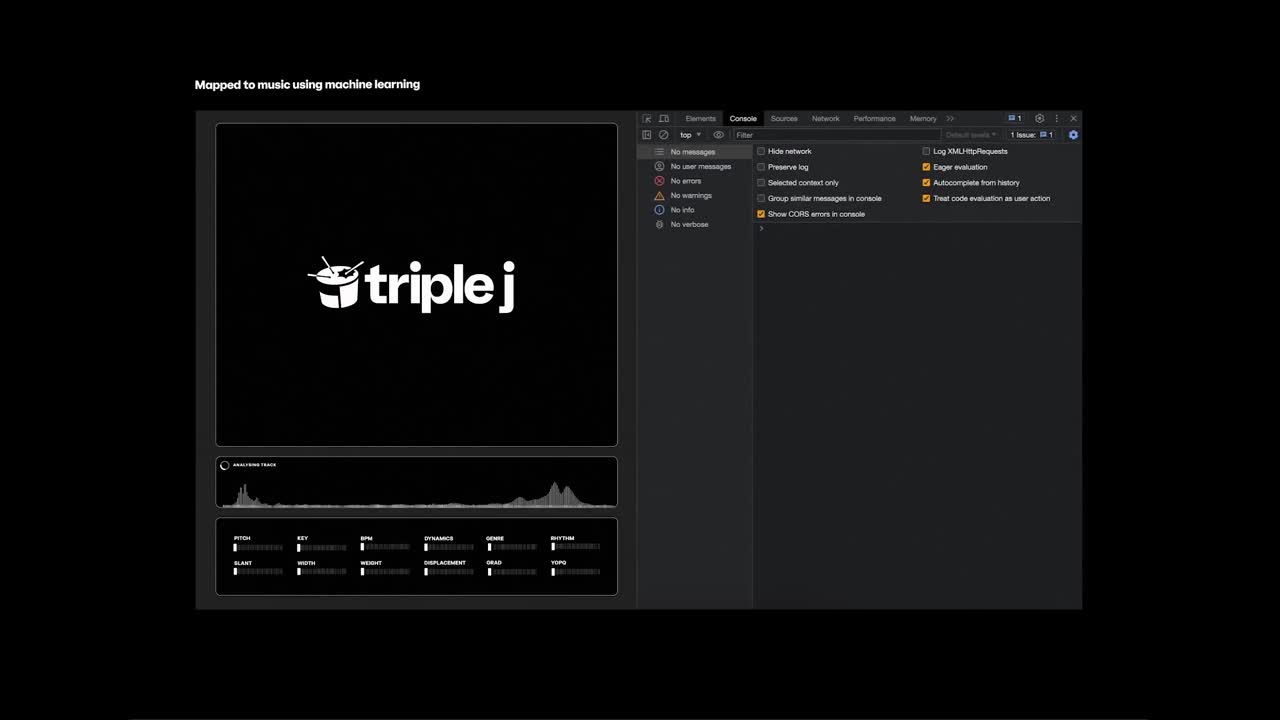Click the triple j drum logo
The width and height of the screenshot is (1280, 720).
click(336, 283)
